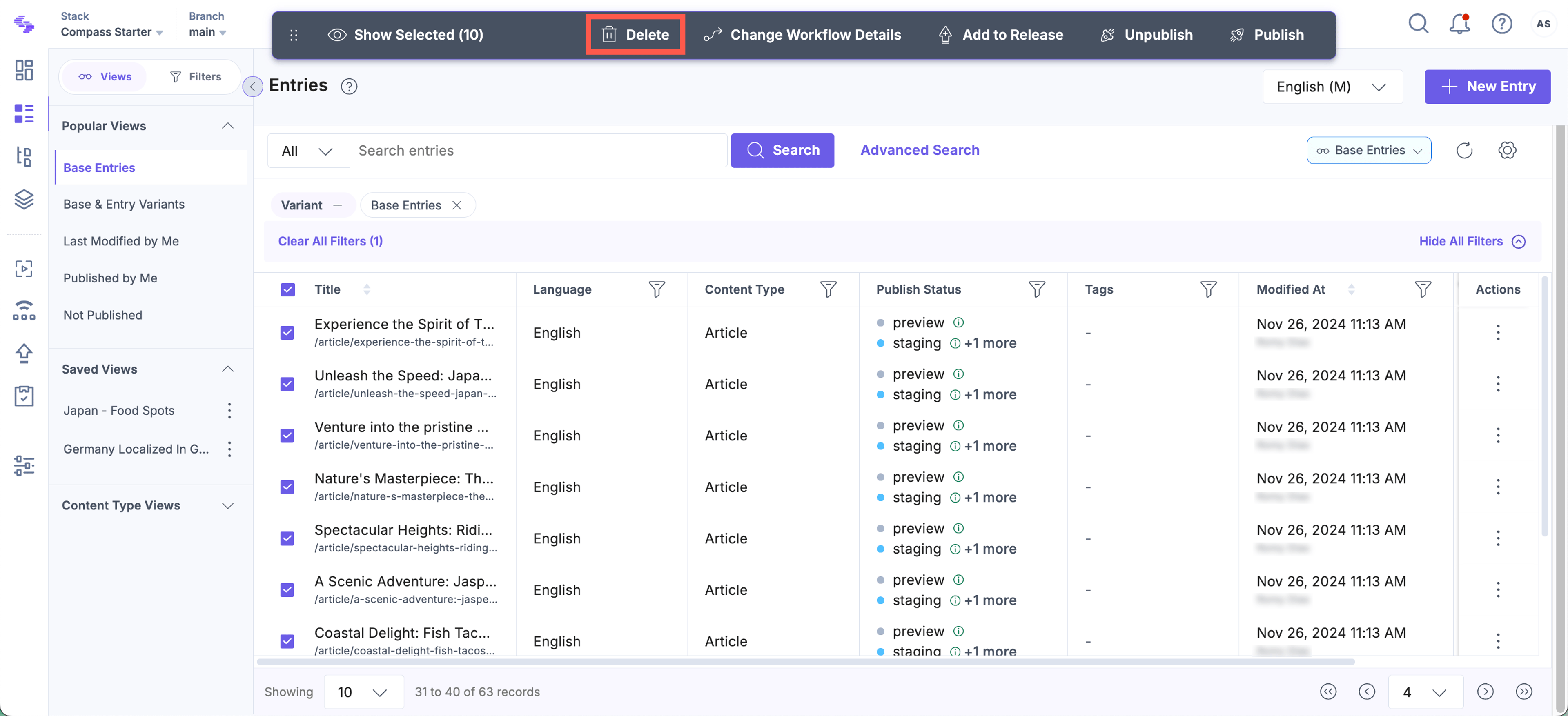Open the All search scope dropdown
1568x716 pixels.
308,150
